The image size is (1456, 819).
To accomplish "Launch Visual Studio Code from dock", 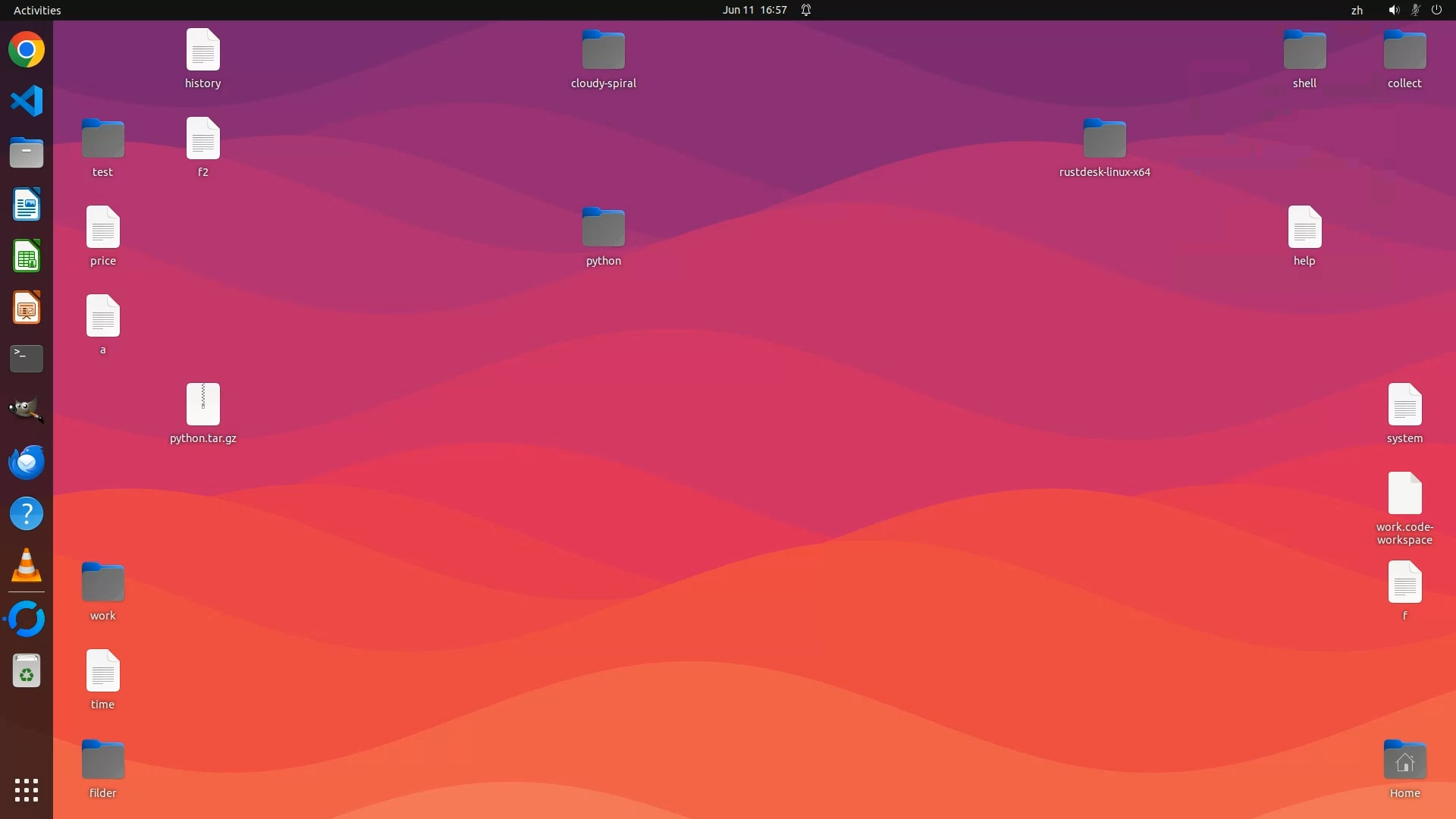I will [x=27, y=101].
